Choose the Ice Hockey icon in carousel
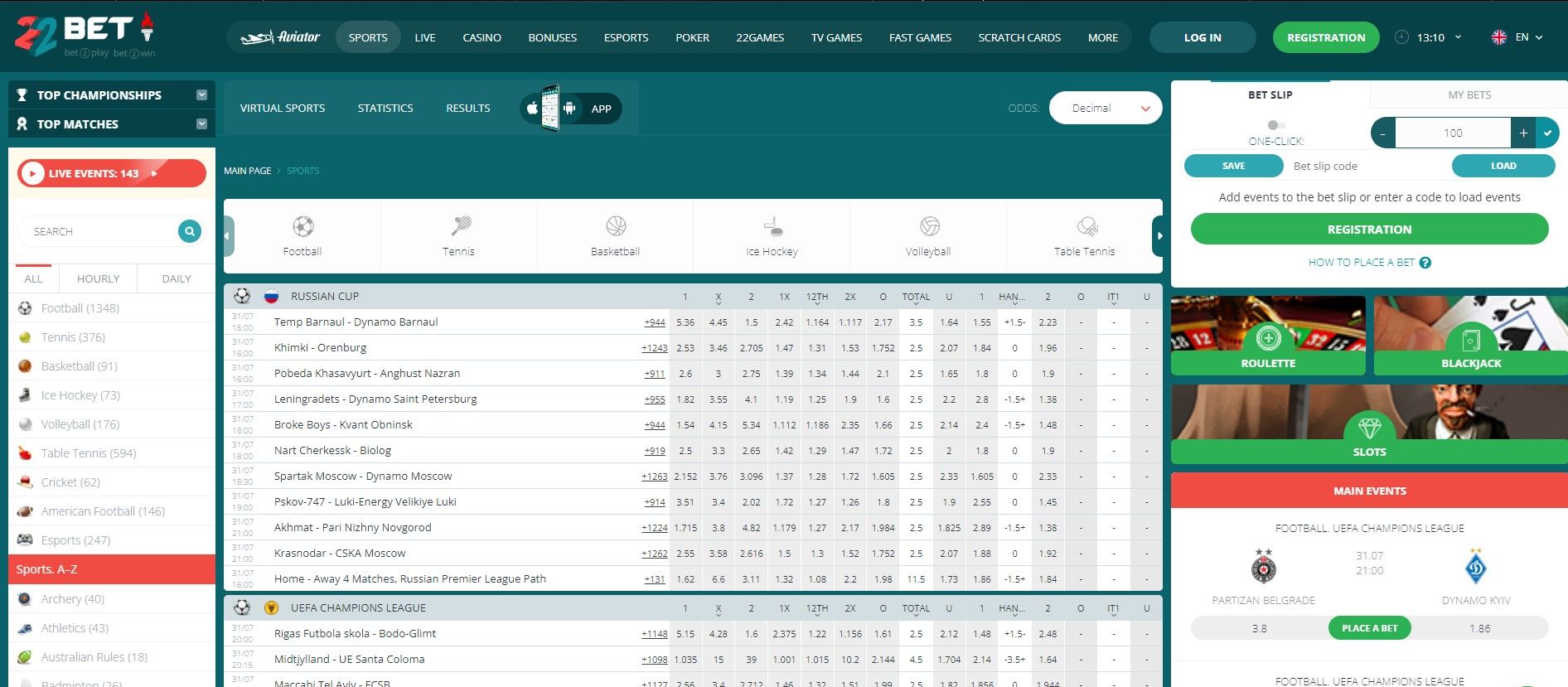The height and width of the screenshot is (687, 1568). (772, 225)
